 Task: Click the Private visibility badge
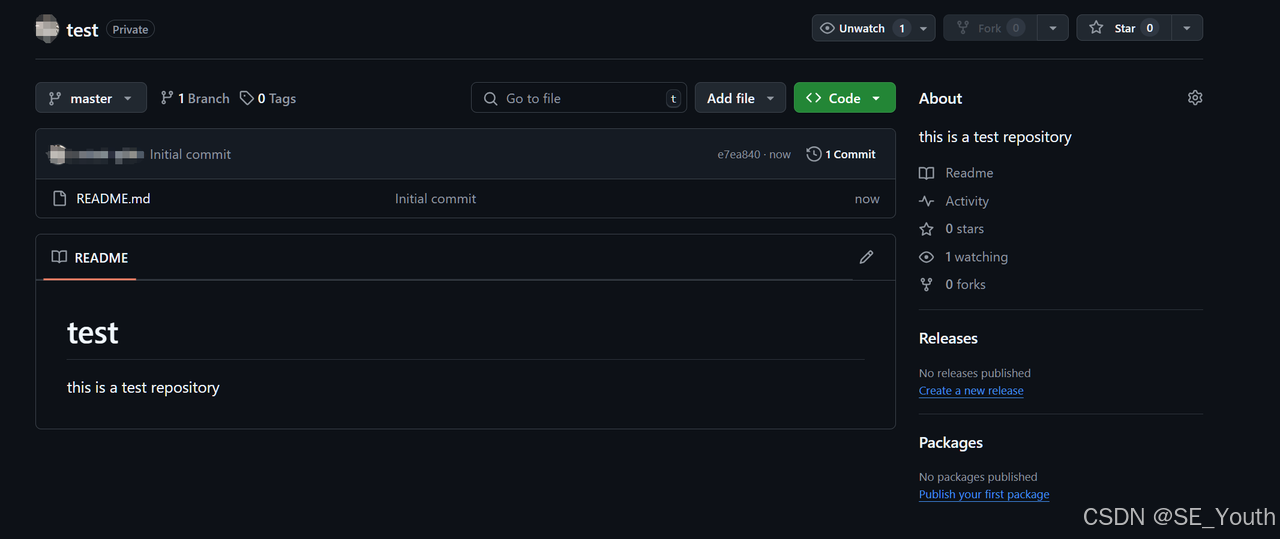pyautogui.click(x=130, y=30)
